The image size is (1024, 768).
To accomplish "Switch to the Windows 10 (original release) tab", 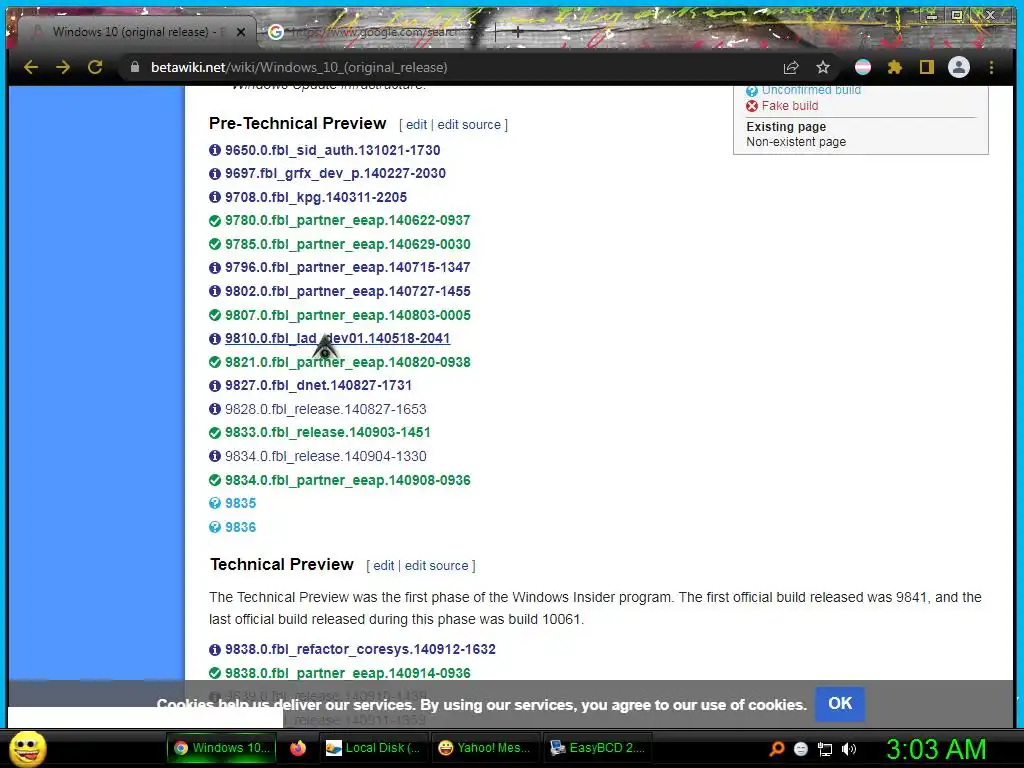I will tap(137, 31).
